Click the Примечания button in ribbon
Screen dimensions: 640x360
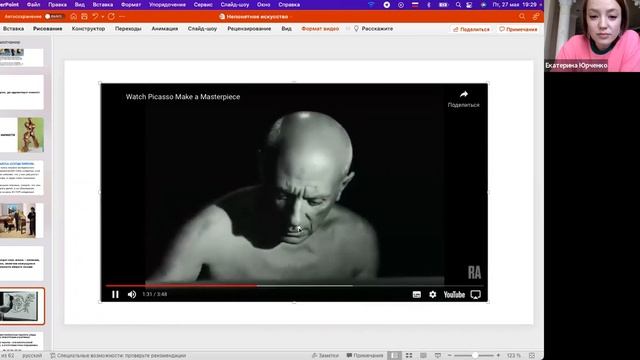[518, 29]
